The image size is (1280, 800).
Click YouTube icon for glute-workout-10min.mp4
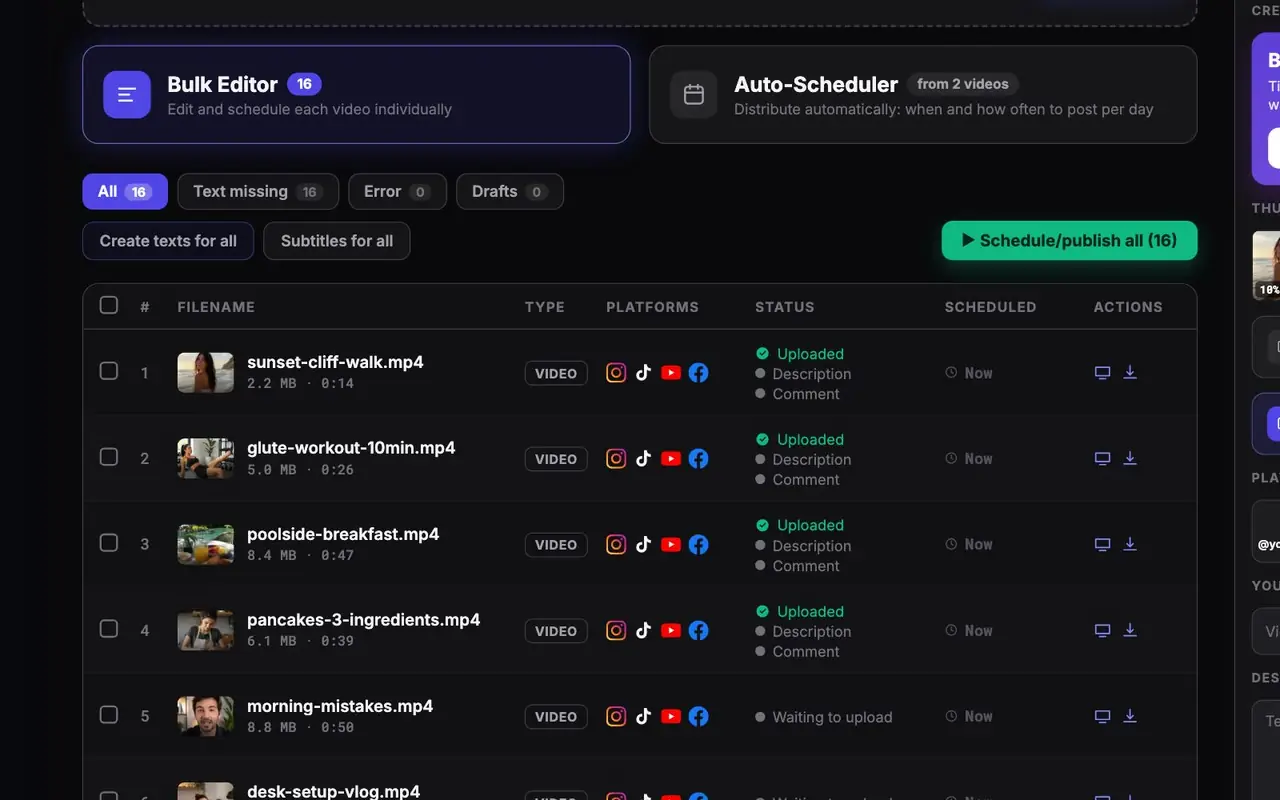coord(671,459)
